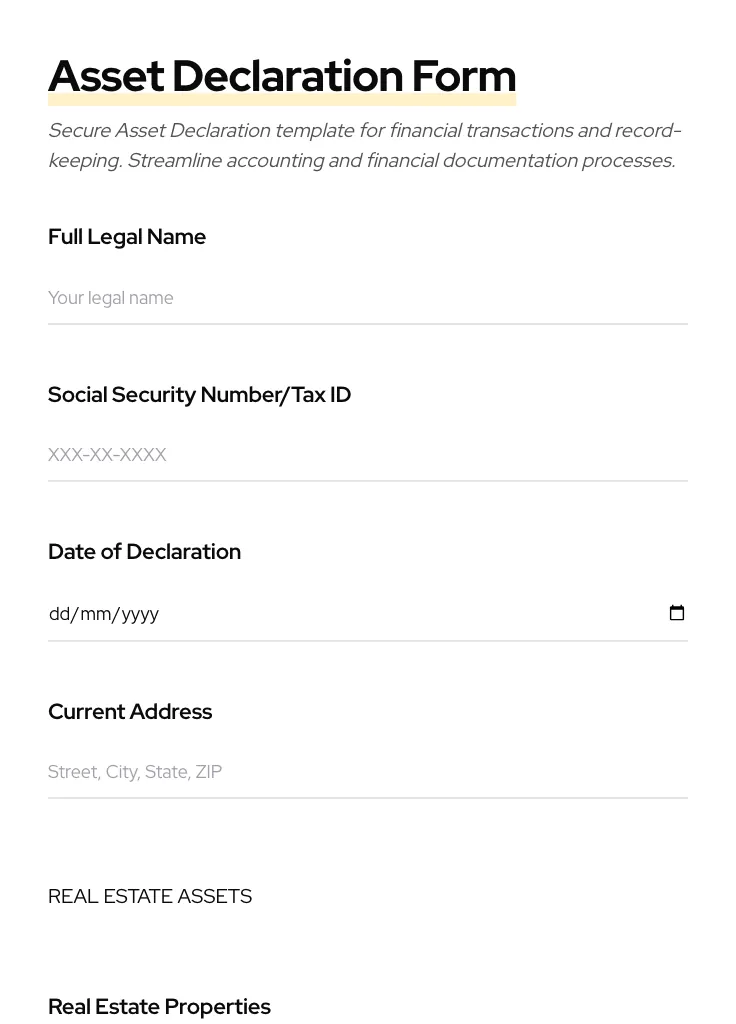Click the Full Legal Name label
The width and height of the screenshot is (736, 1024).
127,237
